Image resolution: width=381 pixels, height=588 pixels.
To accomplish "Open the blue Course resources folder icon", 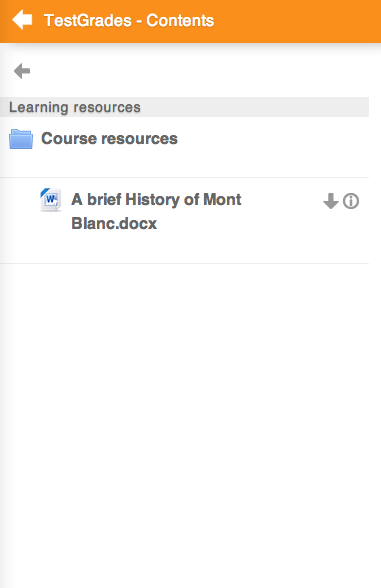I will point(21,139).
